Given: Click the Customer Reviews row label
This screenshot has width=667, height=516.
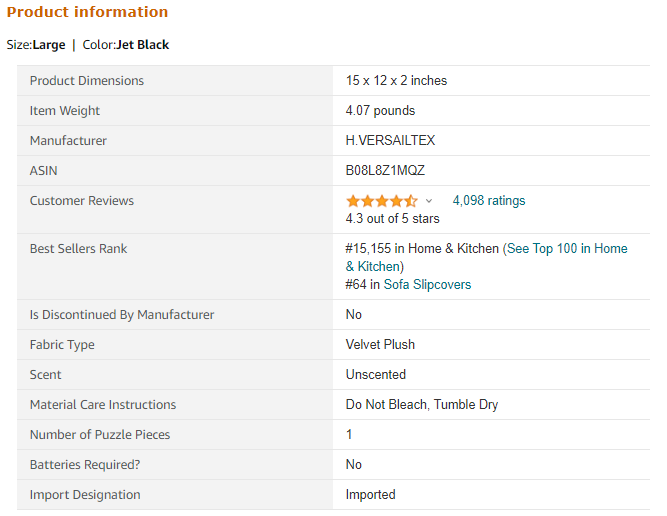Looking at the screenshot, I should point(82,200).
